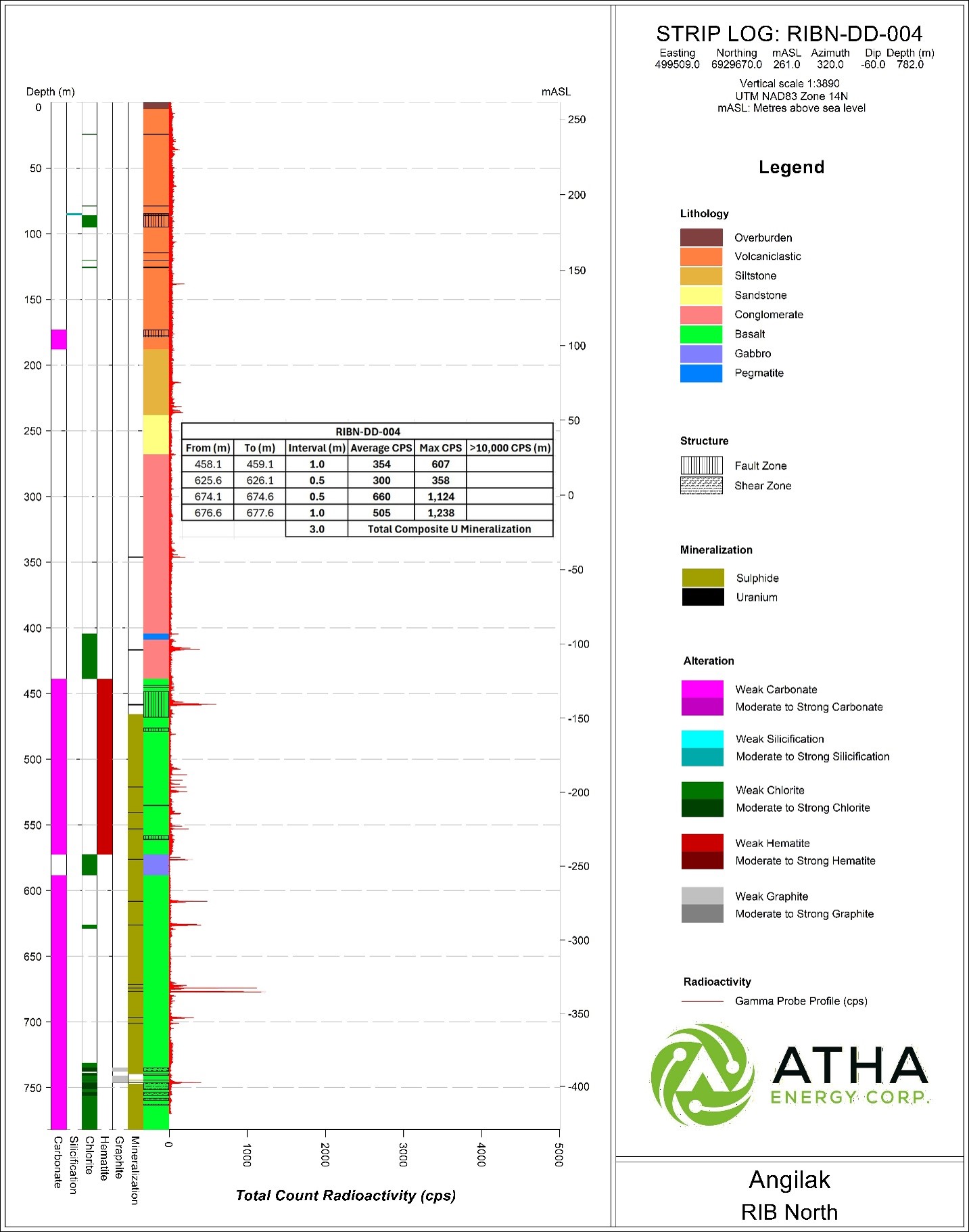The image size is (969, 1232).
Task: Click the Legend heading
Action: click(x=791, y=167)
